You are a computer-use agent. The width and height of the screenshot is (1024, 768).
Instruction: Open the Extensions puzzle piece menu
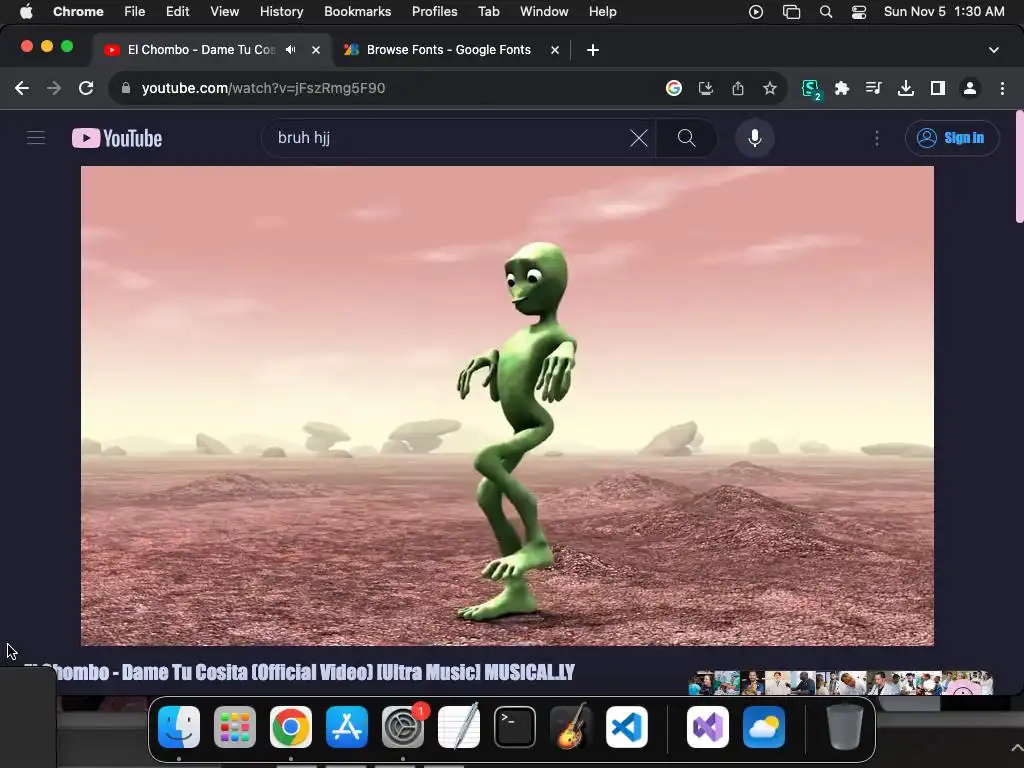point(842,88)
